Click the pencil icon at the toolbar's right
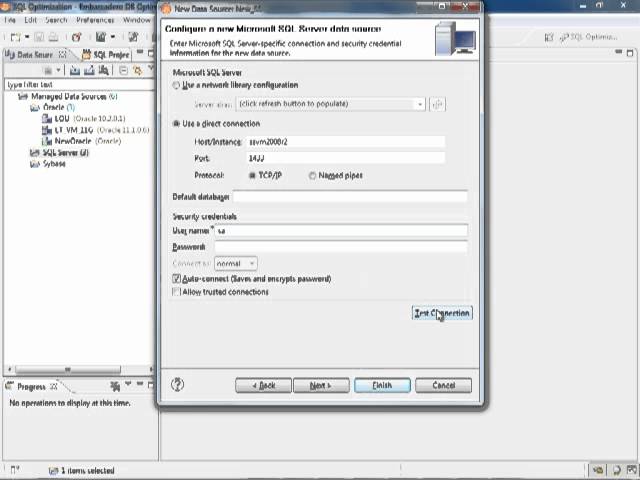The width and height of the screenshot is (640, 480). [x=133, y=37]
